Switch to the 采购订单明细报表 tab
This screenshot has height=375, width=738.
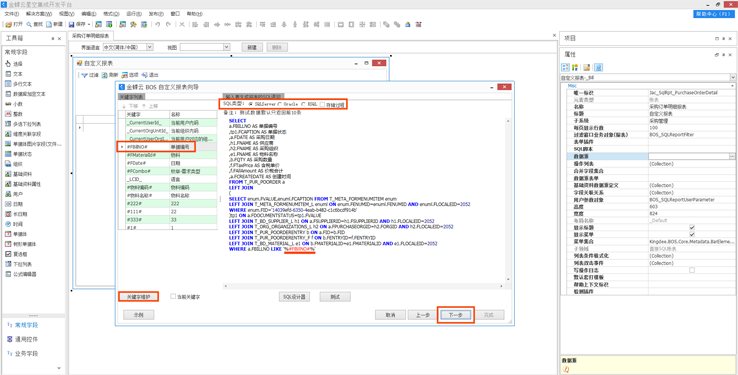91,36
